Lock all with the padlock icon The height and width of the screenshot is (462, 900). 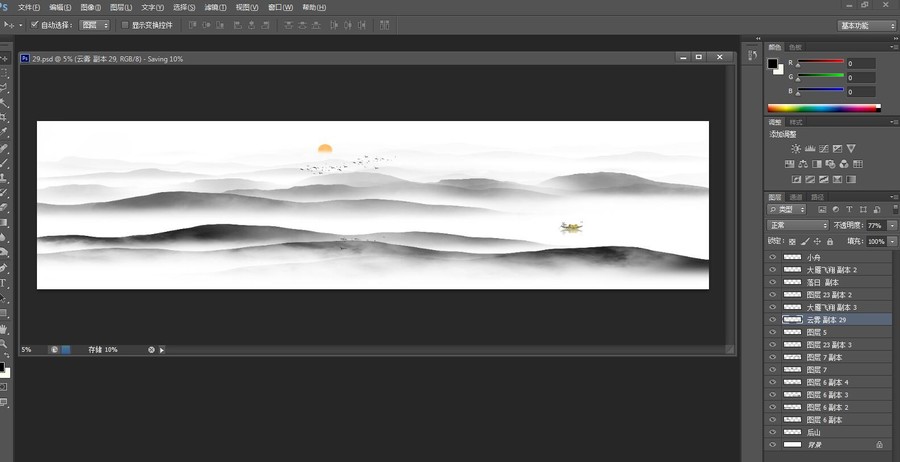click(830, 242)
